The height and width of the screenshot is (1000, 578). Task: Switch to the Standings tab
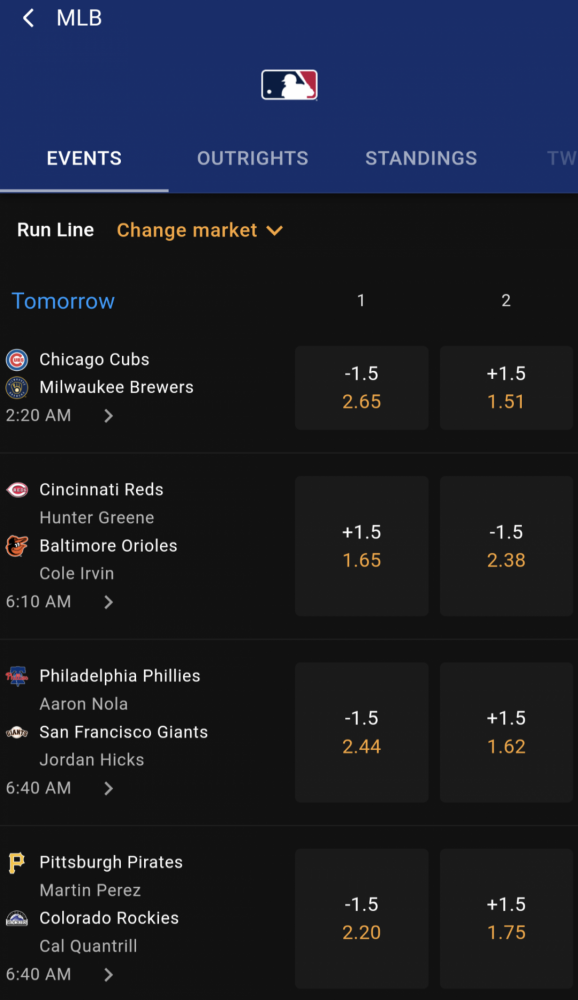coord(421,158)
